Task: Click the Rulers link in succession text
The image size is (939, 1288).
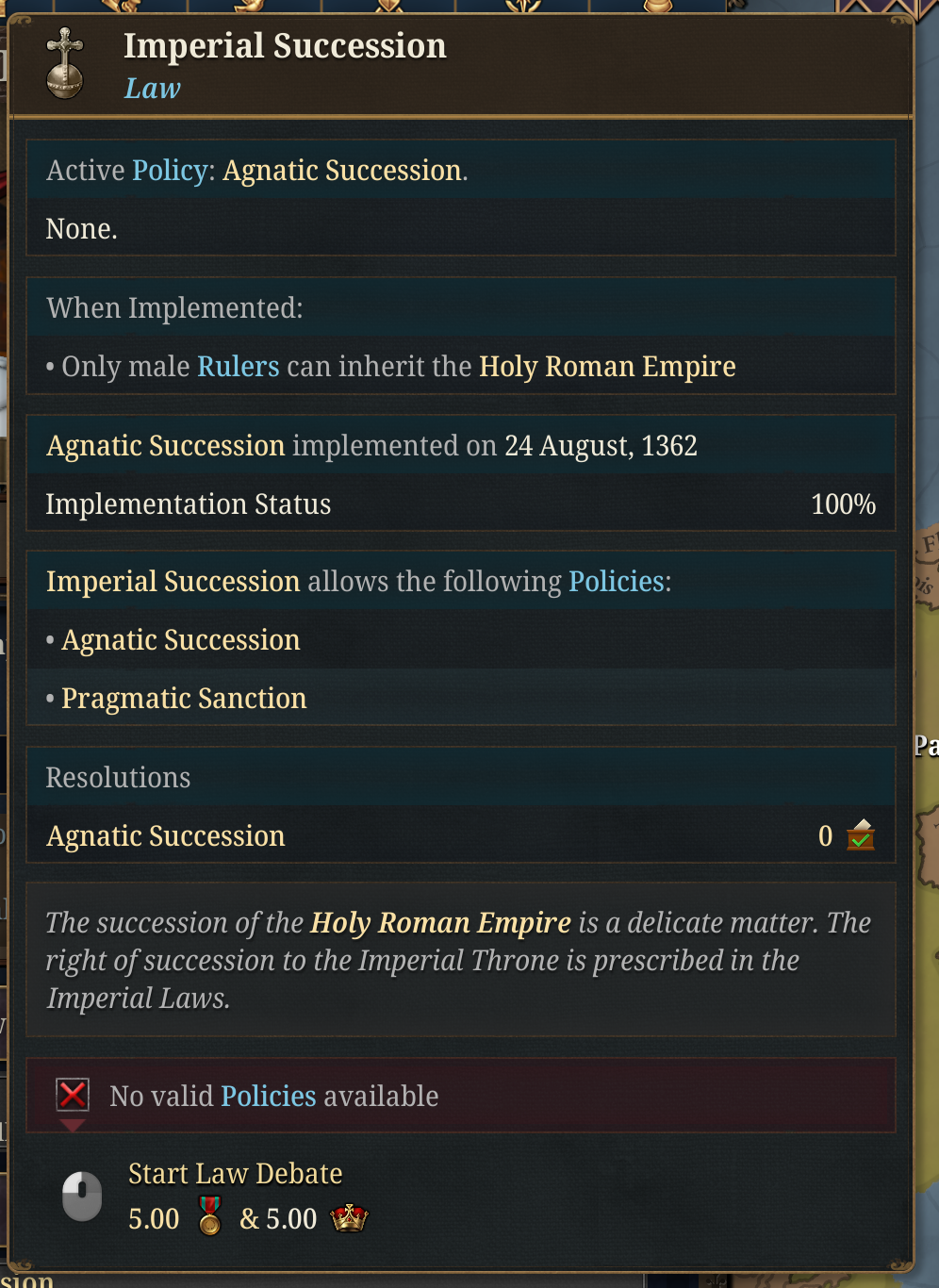Action: 238,366
